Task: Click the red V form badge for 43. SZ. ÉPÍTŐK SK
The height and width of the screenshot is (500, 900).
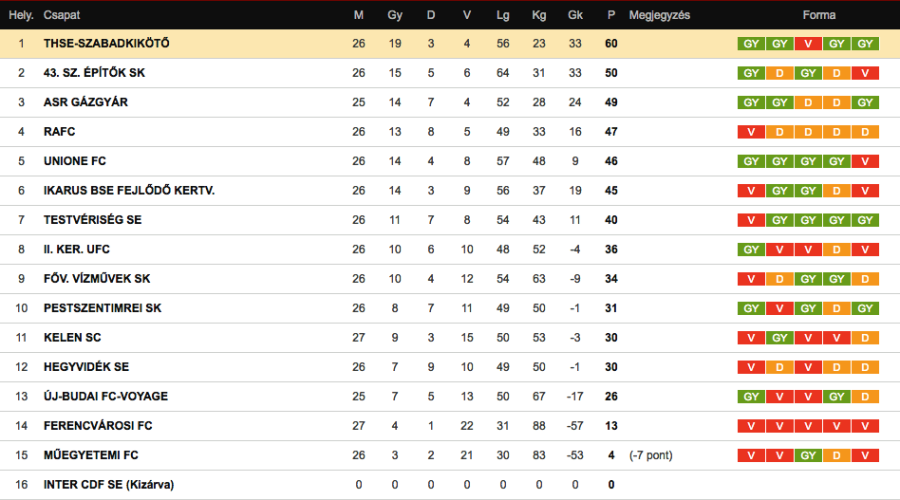Action: 866,73
